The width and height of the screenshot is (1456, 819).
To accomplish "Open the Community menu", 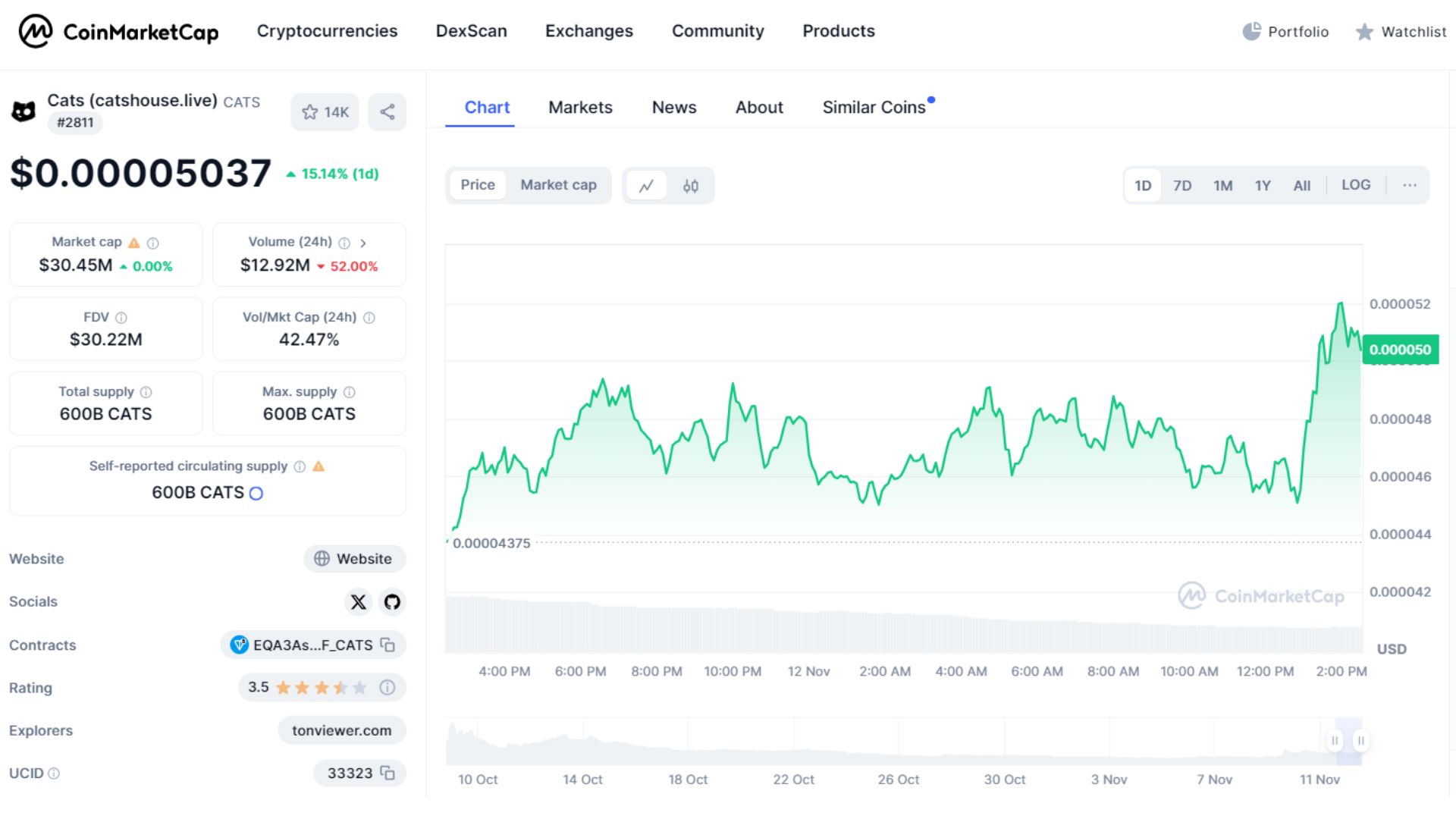I will click(718, 31).
